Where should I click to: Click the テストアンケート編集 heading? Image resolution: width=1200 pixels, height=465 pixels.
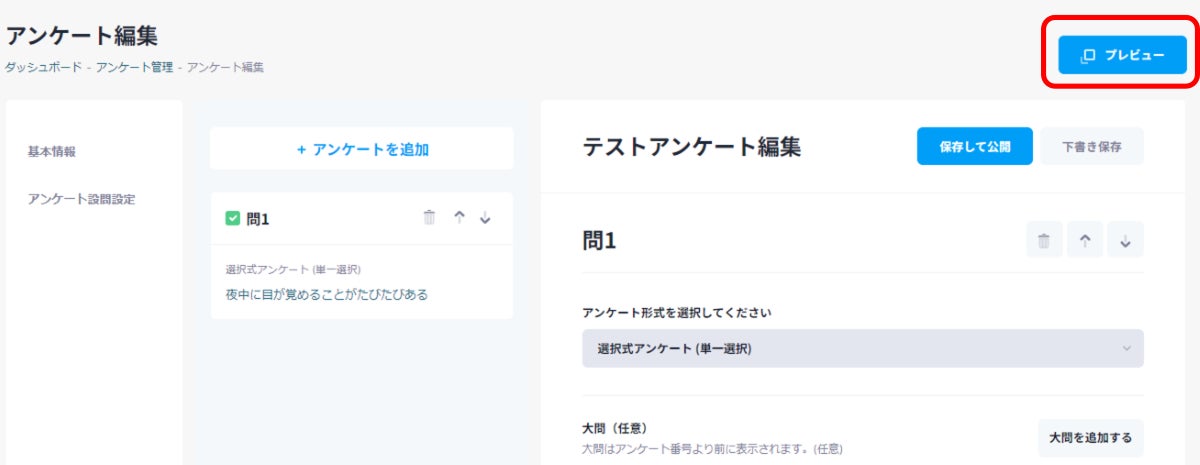[692, 147]
